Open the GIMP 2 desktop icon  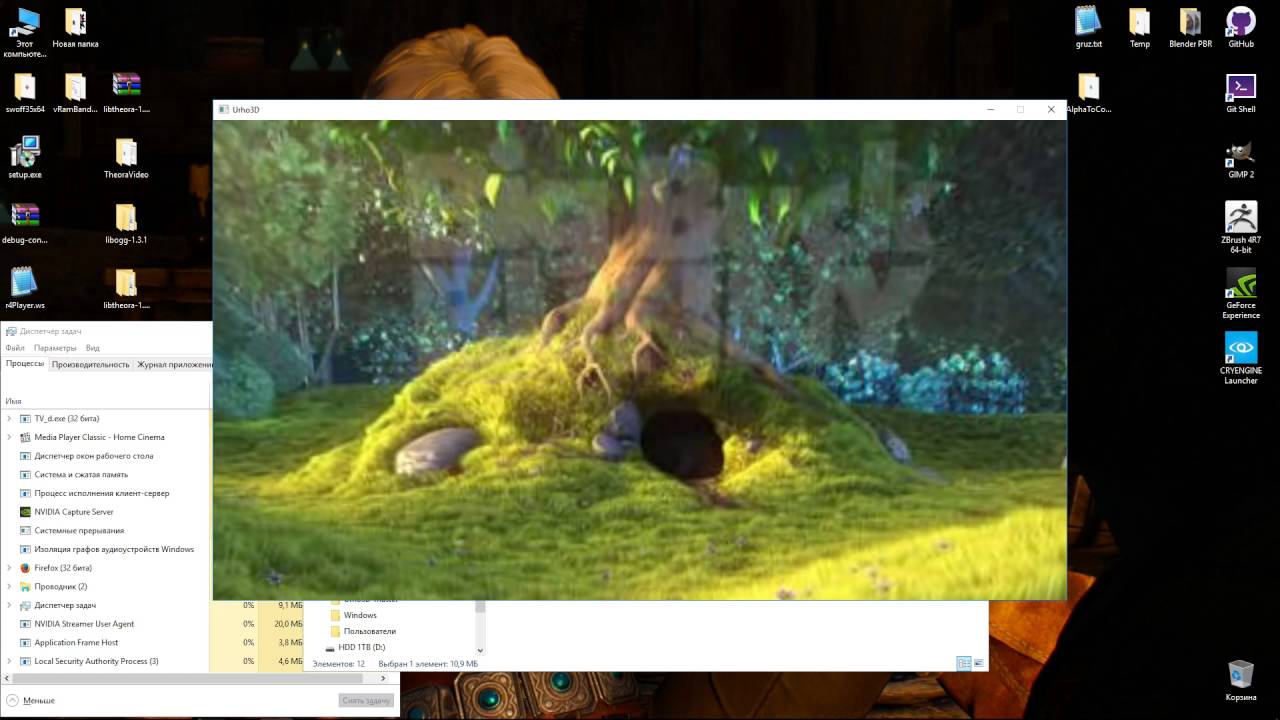coord(1241,158)
